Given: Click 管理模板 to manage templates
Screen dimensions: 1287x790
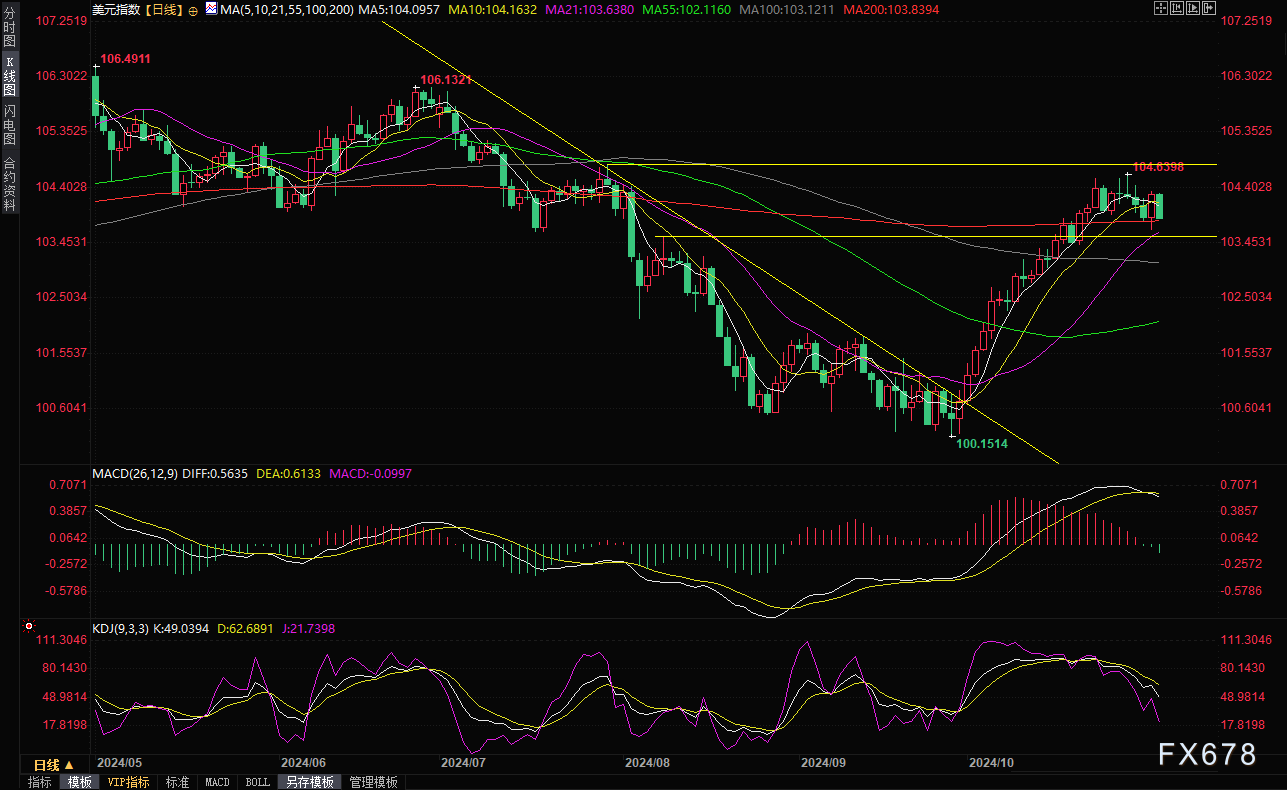Looking at the screenshot, I should pyautogui.click(x=373, y=782).
